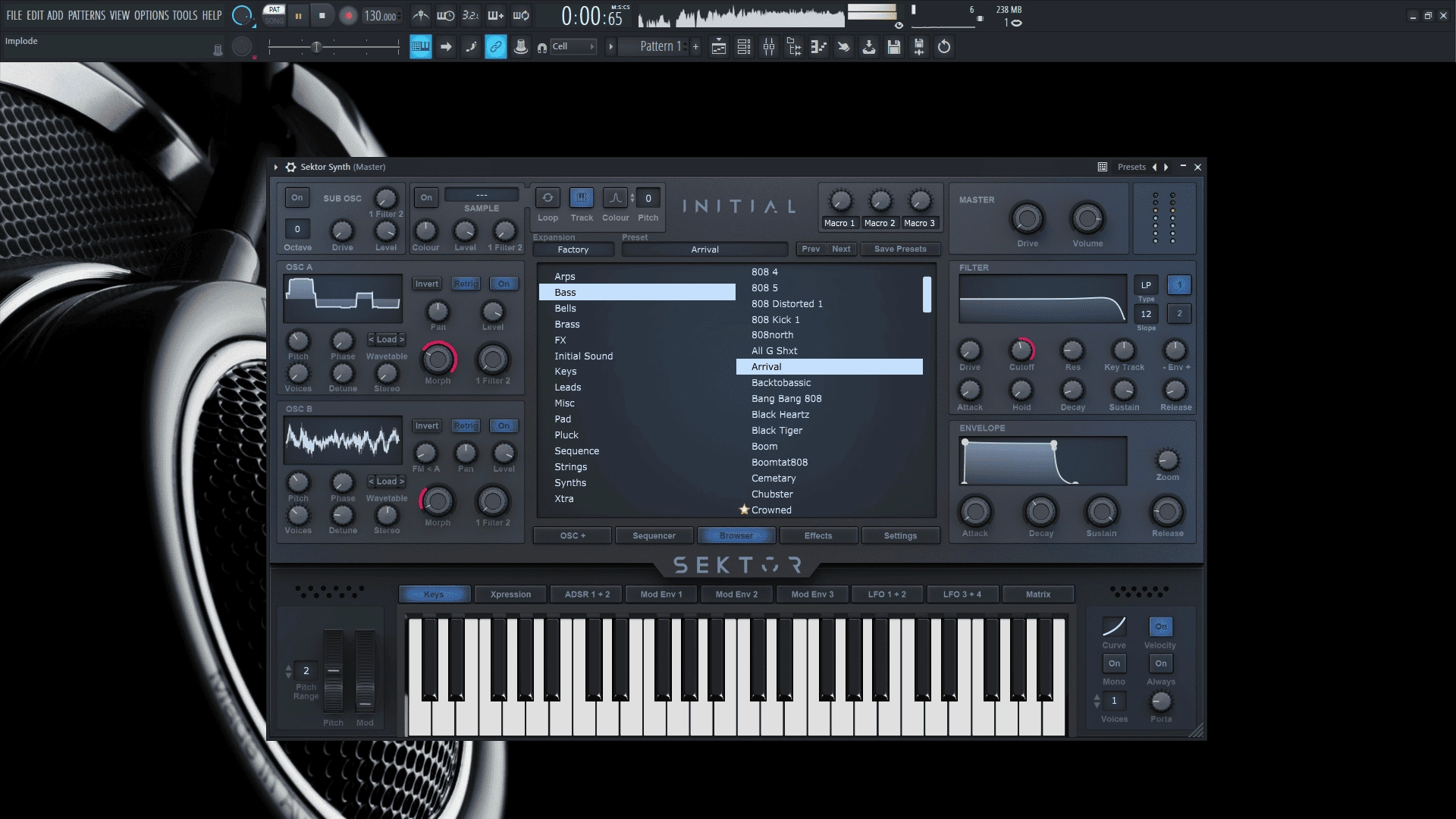Click Save Presets button
The width and height of the screenshot is (1456, 819).
click(x=900, y=249)
